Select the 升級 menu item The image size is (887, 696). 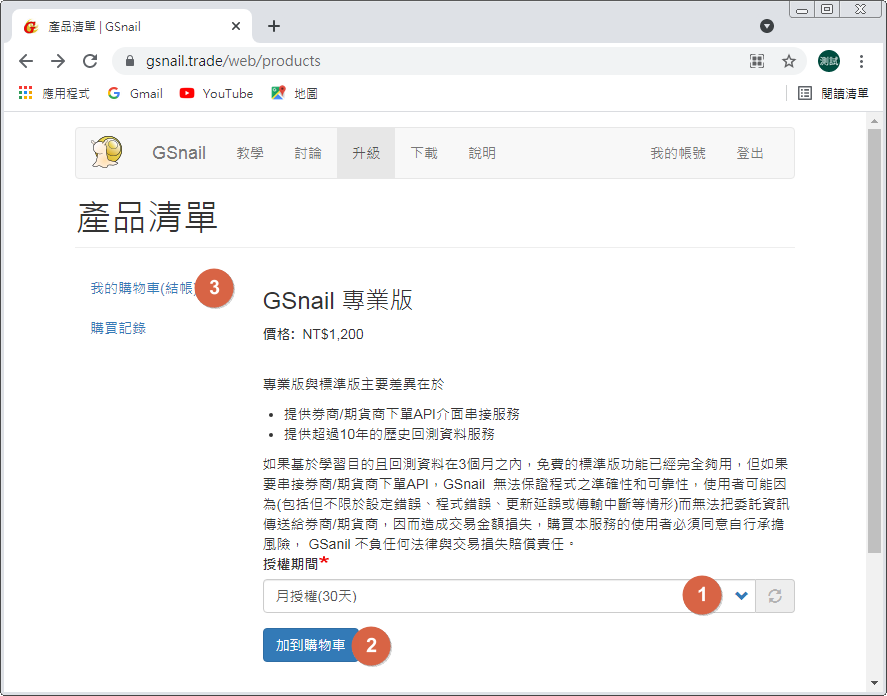(366, 153)
